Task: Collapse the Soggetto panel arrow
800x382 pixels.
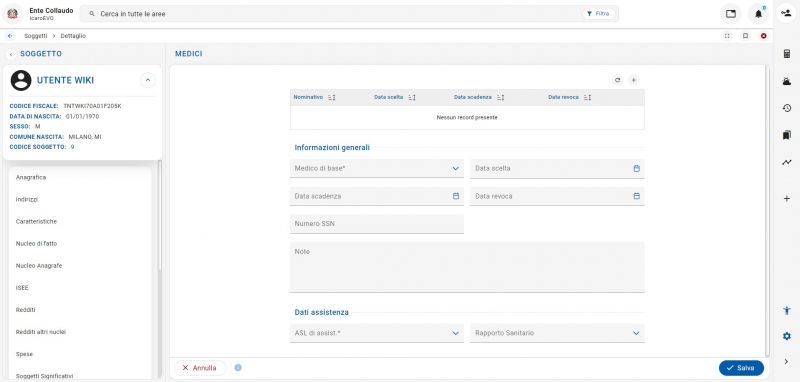Action: point(11,54)
